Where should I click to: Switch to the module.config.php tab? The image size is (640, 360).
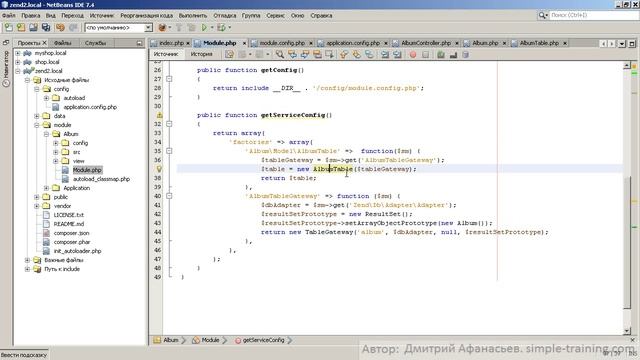(x=282, y=43)
